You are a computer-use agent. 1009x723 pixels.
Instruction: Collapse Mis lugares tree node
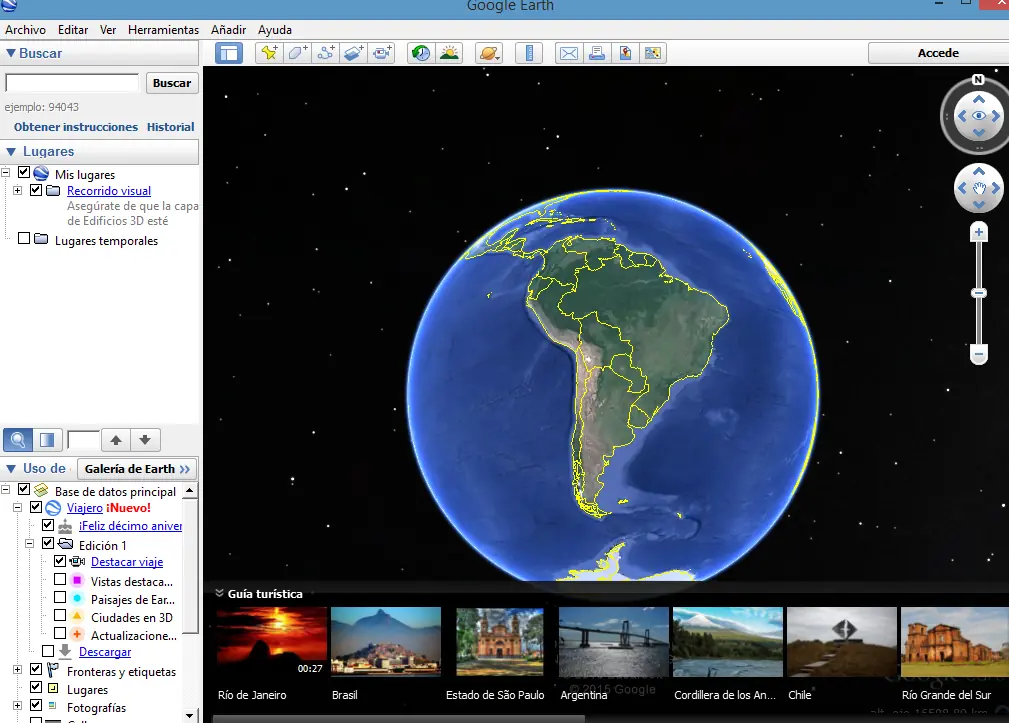coord(6,172)
